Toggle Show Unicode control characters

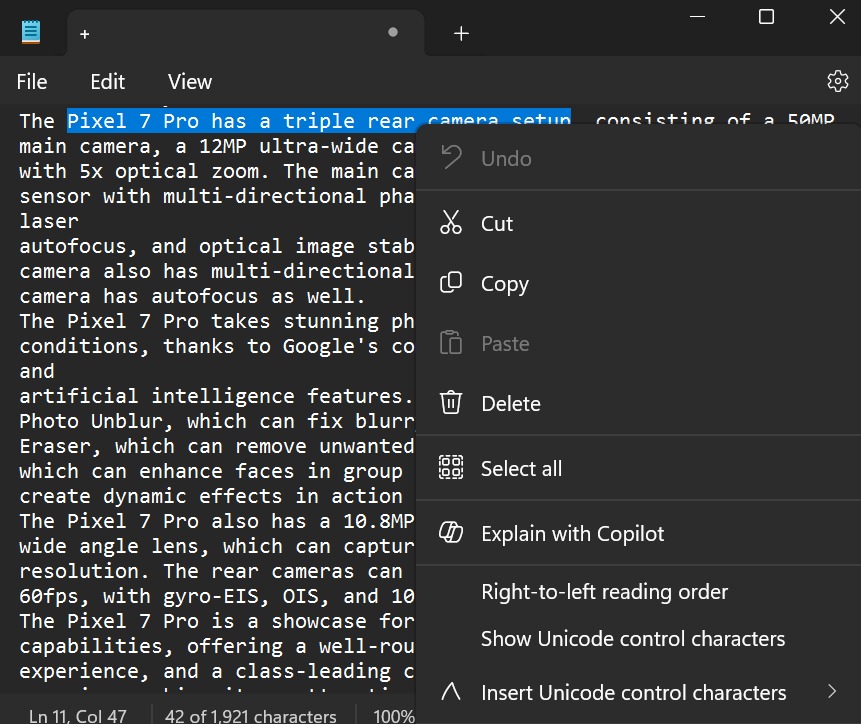pos(639,638)
